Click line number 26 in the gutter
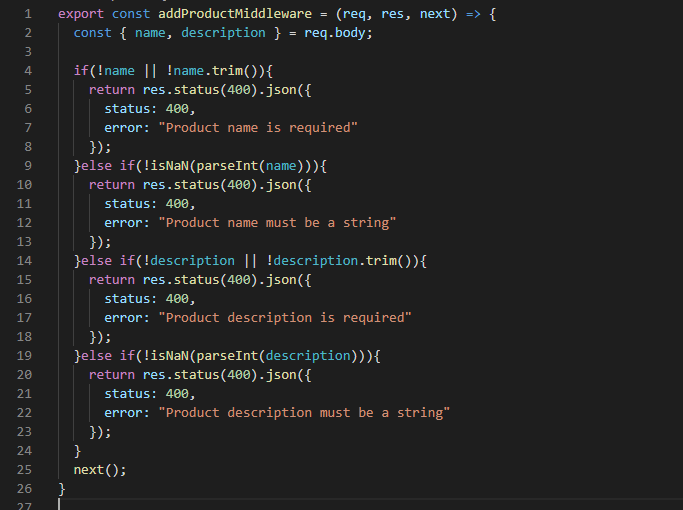Viewport: 683px width, 510px height. [x=24, y=489]
